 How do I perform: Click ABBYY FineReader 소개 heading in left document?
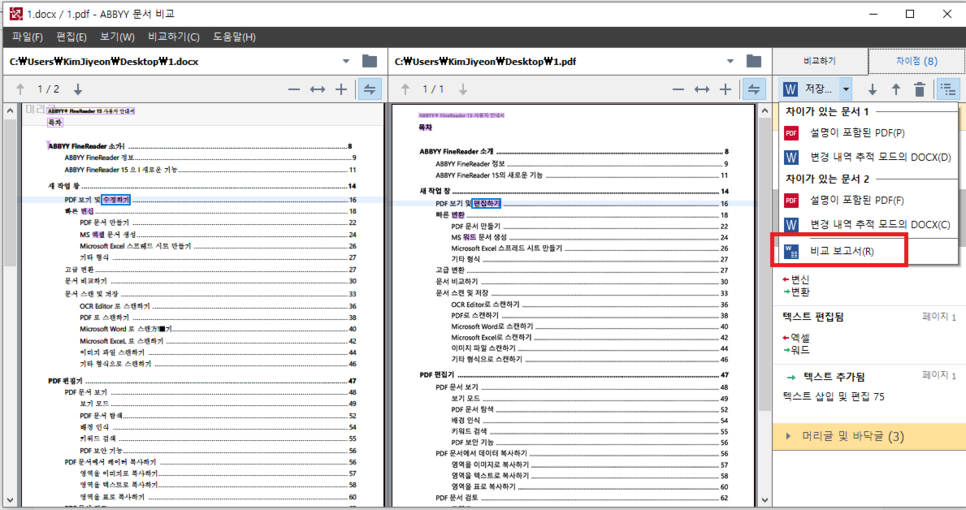pyautogui.click(x=86, y=147)
